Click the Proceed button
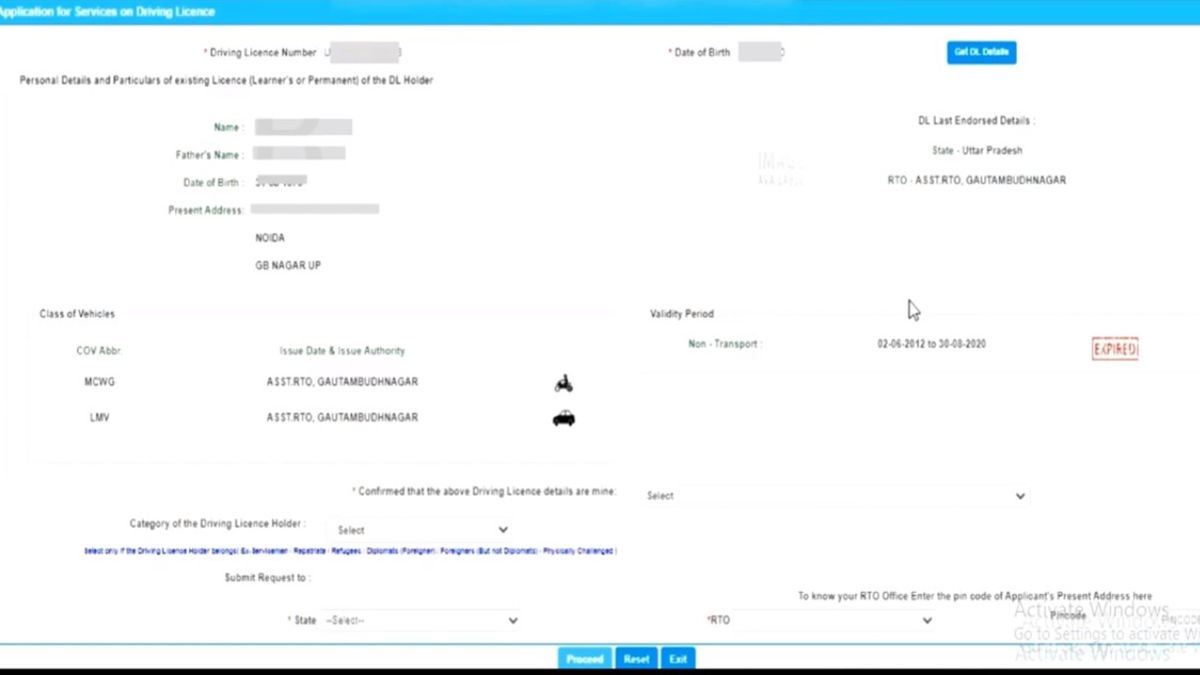Viewport: 1200px width, 675px height. tap(585, 659)
